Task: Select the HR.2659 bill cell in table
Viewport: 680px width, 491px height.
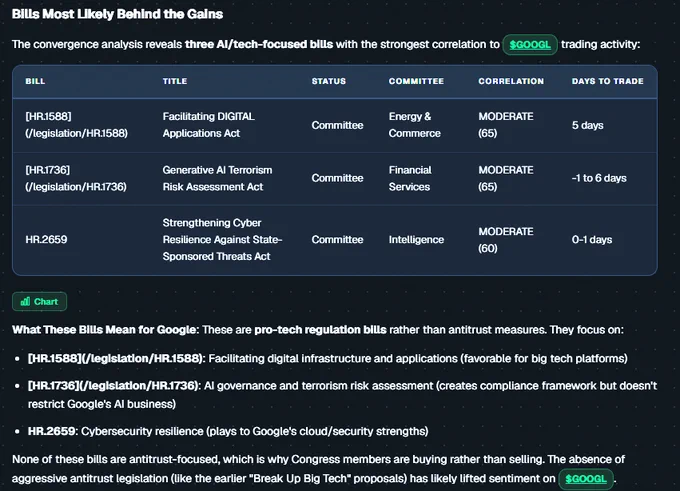Action: (46, 239)
